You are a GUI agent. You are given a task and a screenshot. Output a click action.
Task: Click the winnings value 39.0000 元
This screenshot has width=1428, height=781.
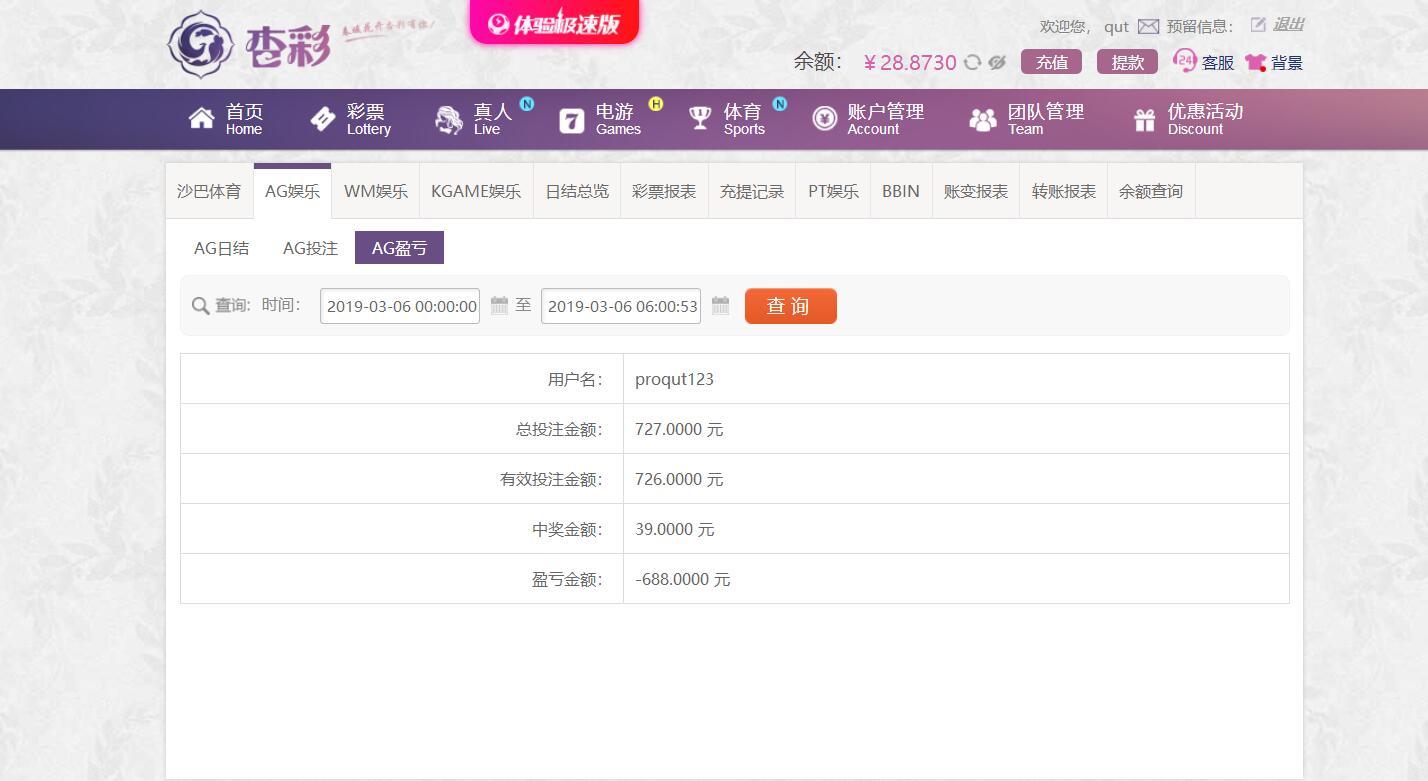[x=675, y=529]
